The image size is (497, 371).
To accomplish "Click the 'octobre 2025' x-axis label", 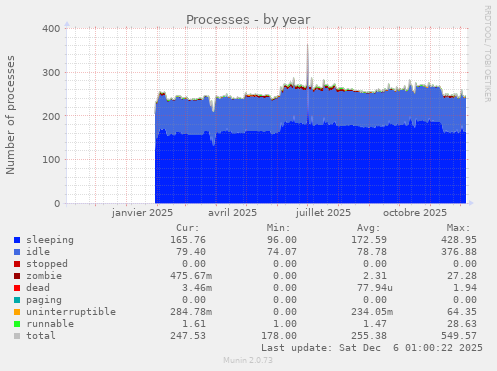I will (x=415, y=213).
